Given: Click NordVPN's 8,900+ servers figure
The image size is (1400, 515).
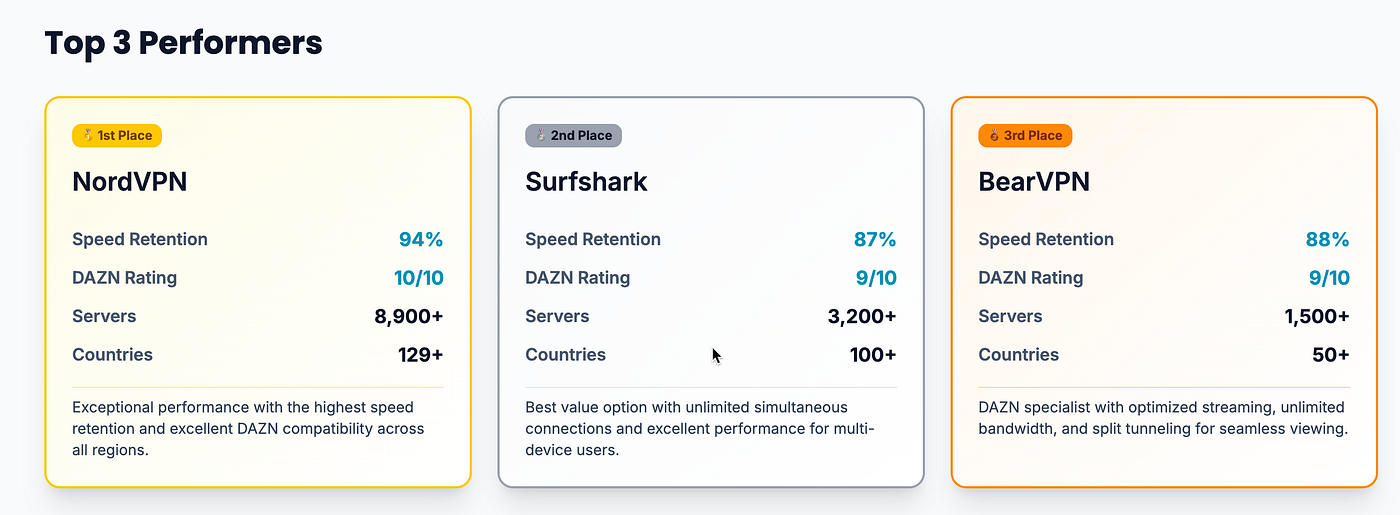Looking at the screenshot, I should coord(409,316).
